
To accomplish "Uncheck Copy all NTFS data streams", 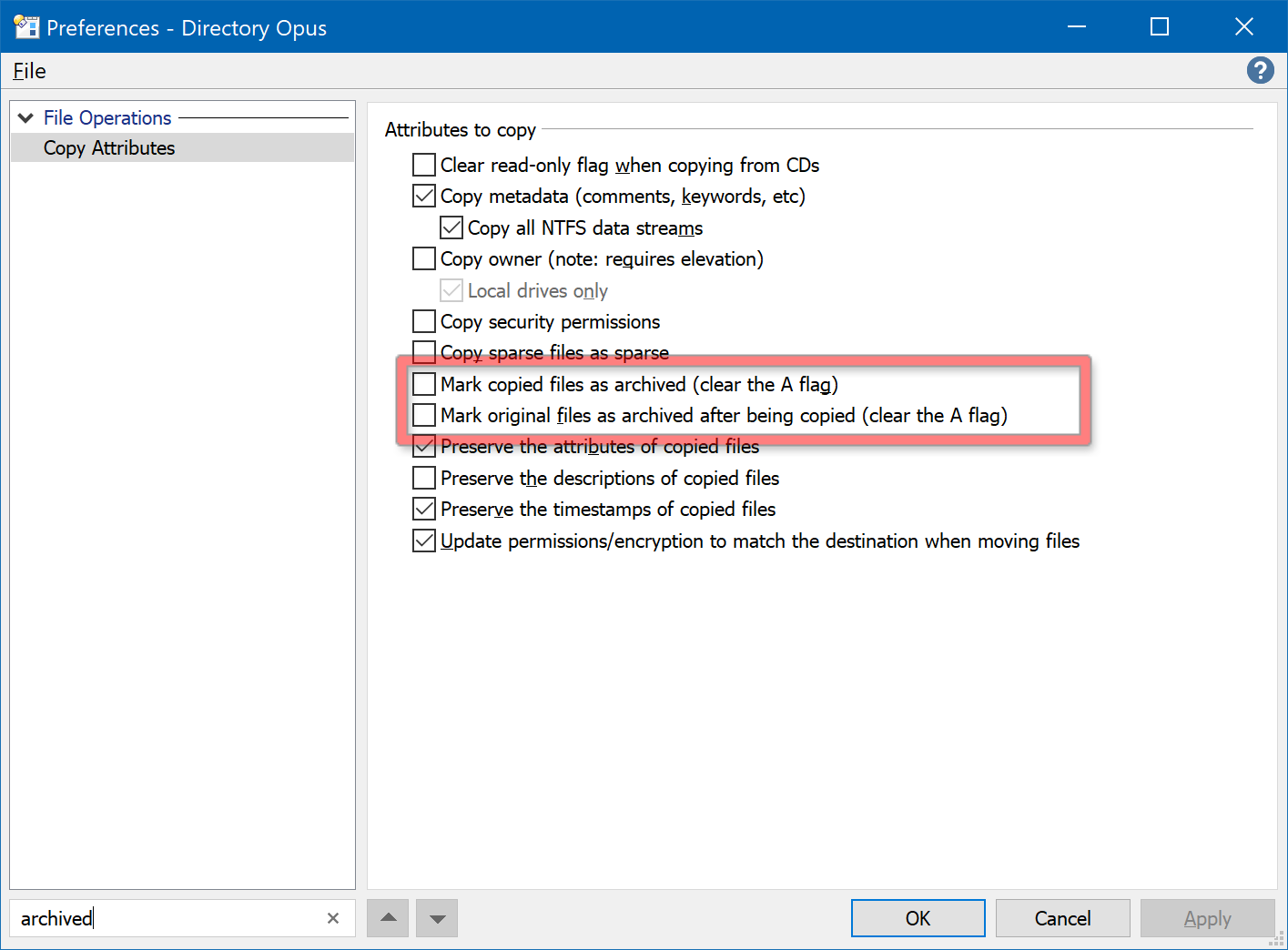I will click(x=451, y=227).
